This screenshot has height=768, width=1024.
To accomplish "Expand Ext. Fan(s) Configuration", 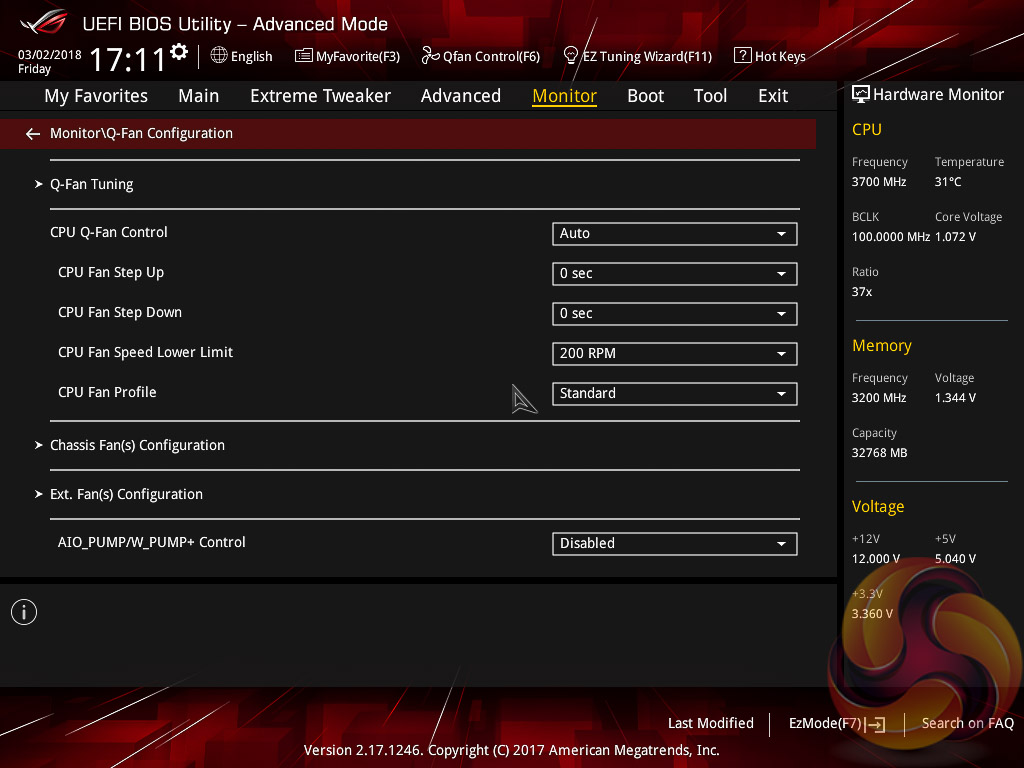I will click(126, 494).
